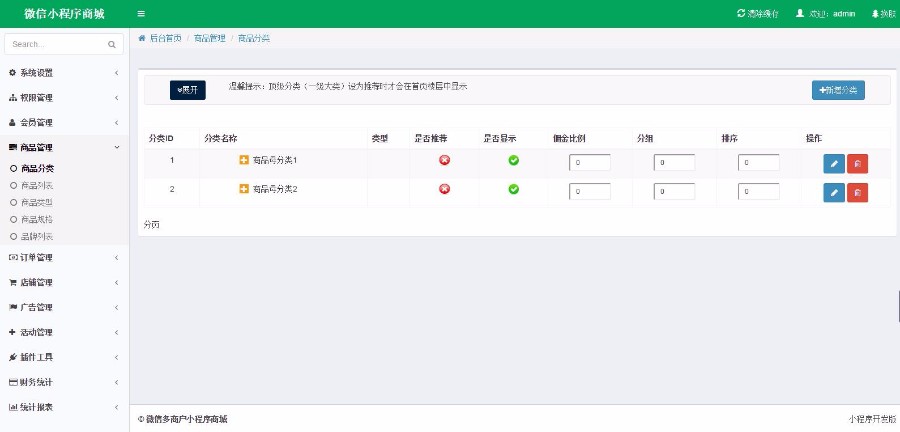Expand the 统计报表 menu chevron

[x=117, y=407]
